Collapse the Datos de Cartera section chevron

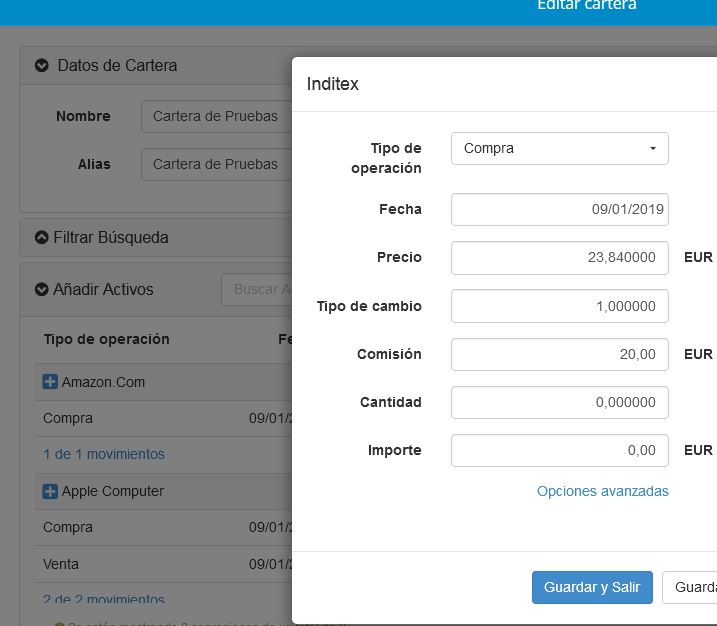coord(42,65)
